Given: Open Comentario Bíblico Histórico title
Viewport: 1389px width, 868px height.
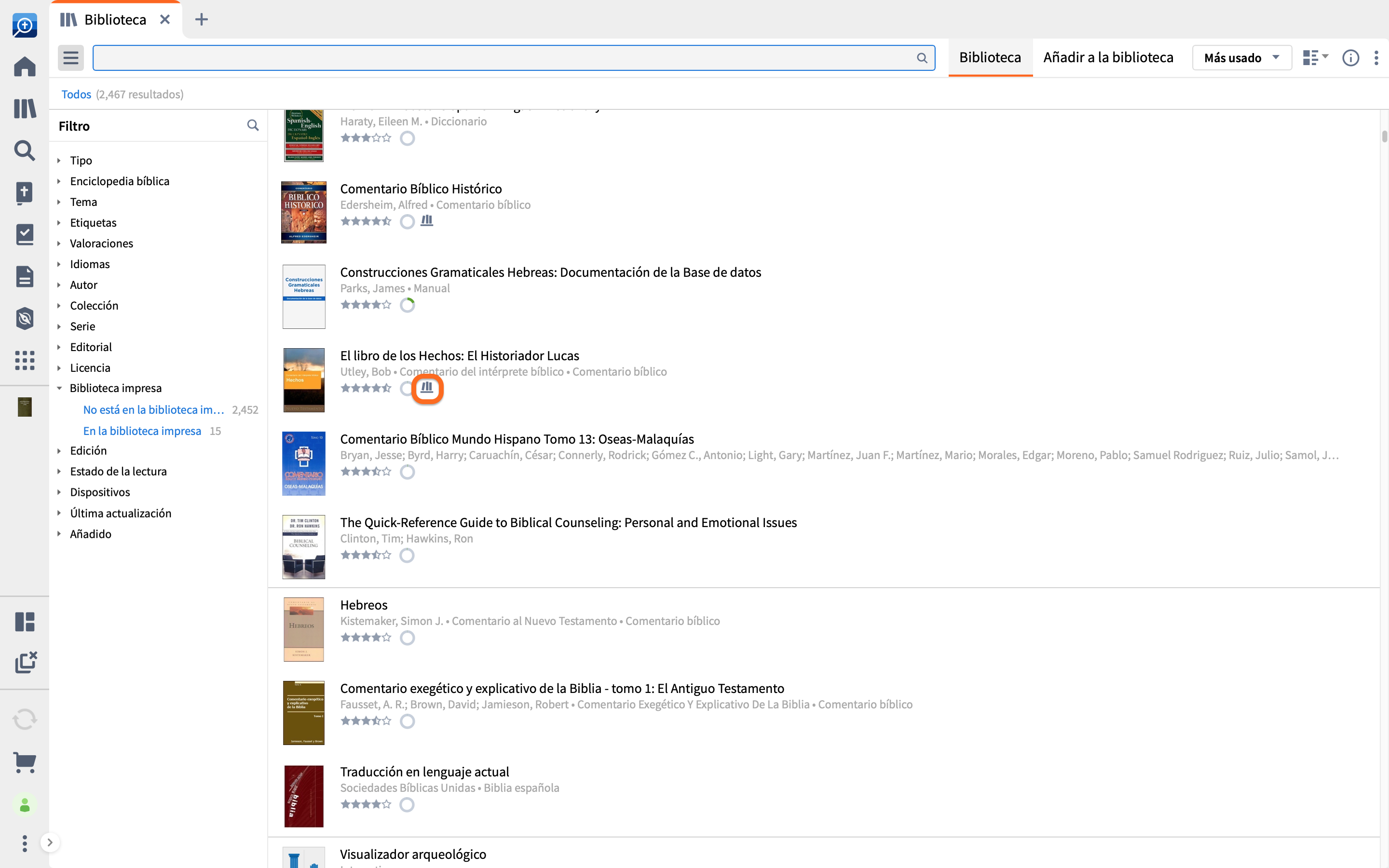Looking at the screenshot, I should coord(421,188).
